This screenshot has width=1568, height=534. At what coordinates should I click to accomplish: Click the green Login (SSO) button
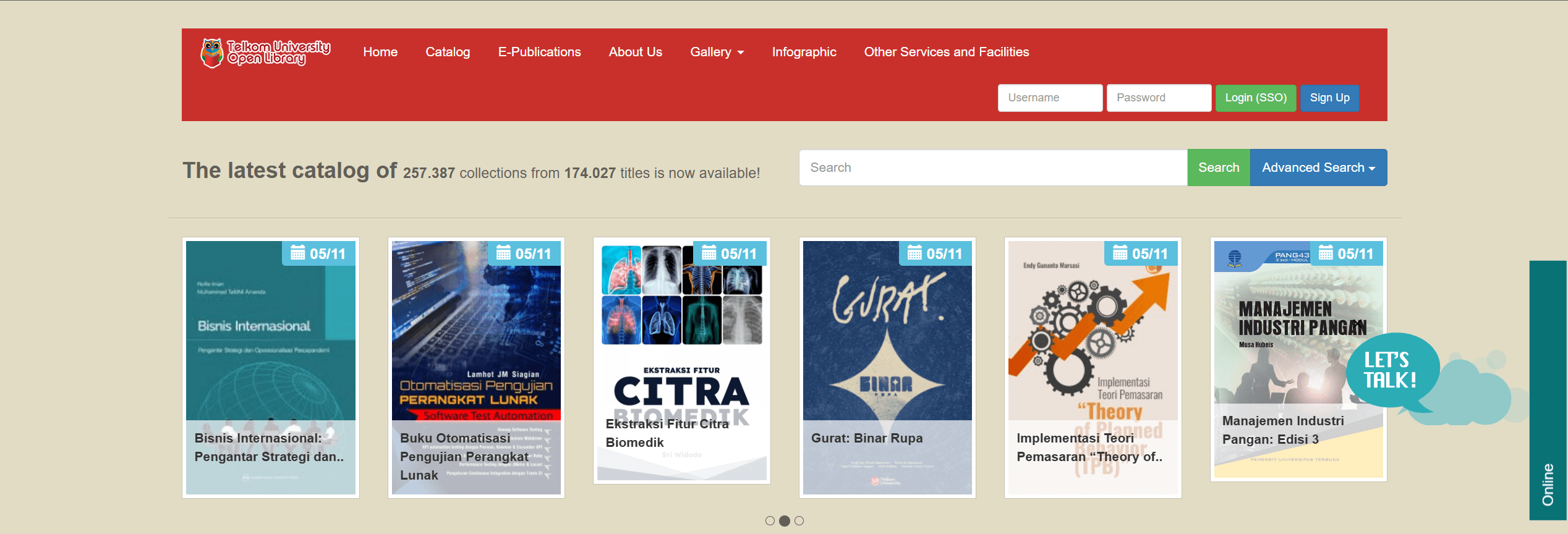tap(1256, 98)
